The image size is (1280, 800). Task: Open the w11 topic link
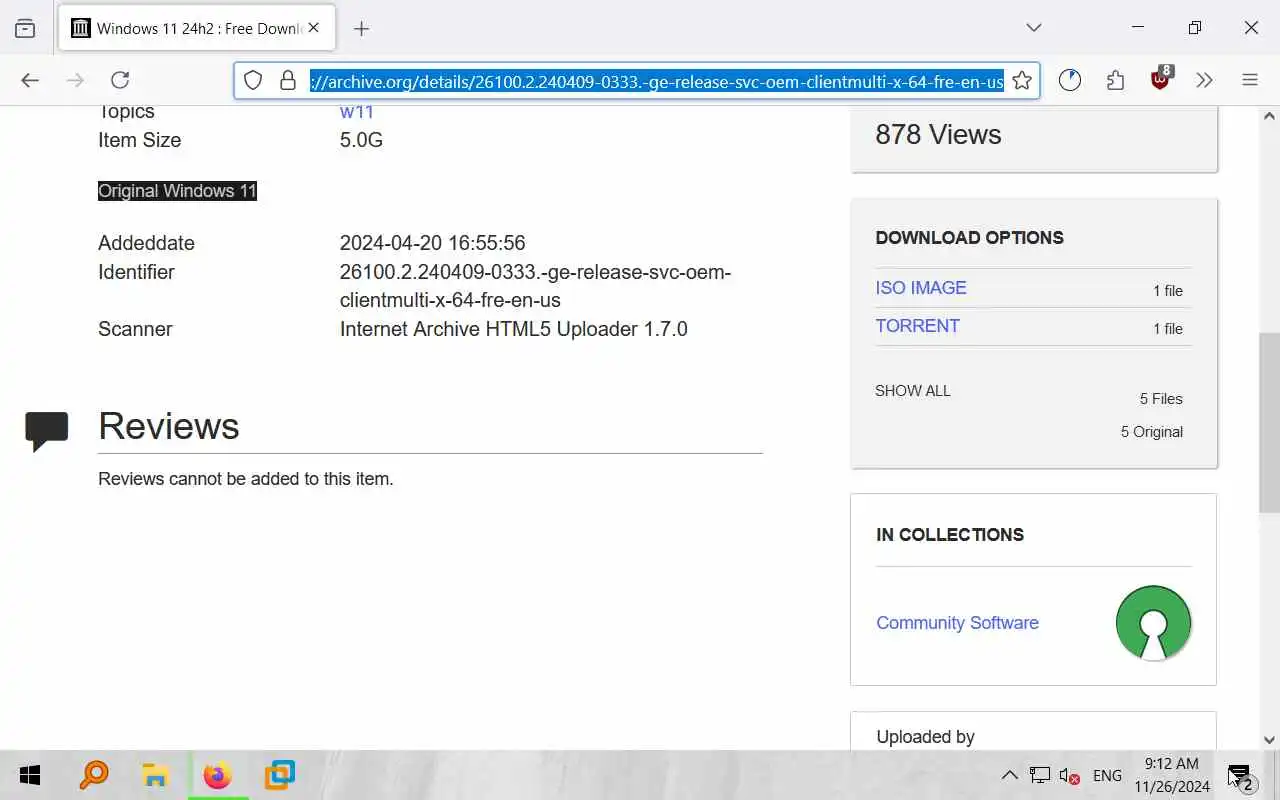(356, 112)
